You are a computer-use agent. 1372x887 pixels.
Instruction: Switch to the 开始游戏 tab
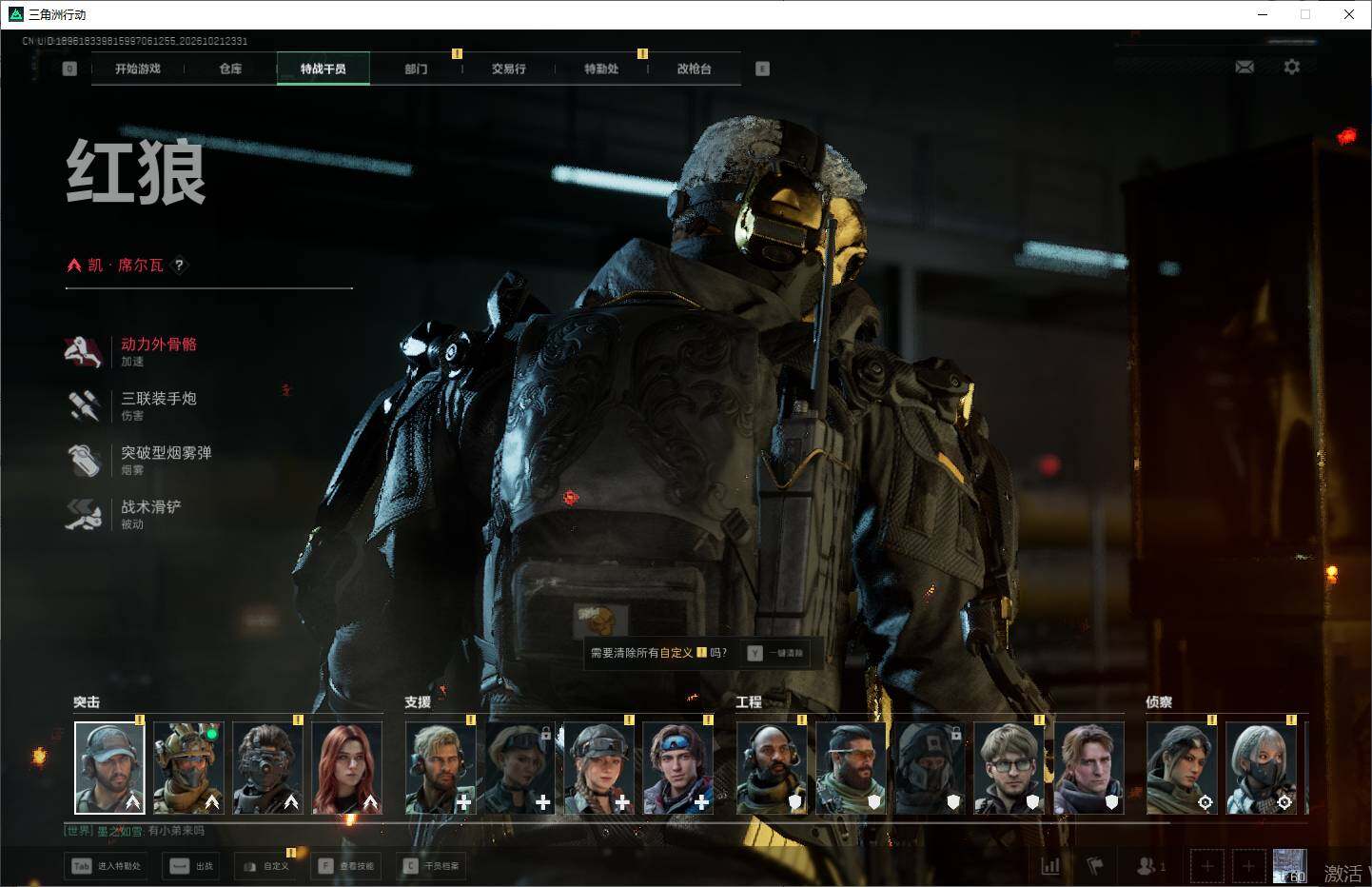[x=138, y=69]
